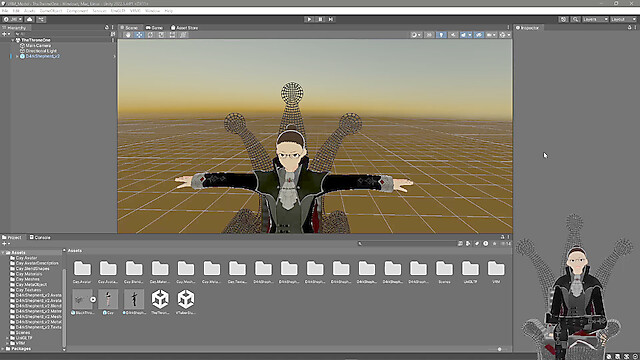Viewport: 640px width, 360px height.
Task: Expand the UniGLTF folder
Action: coord(7,338)
